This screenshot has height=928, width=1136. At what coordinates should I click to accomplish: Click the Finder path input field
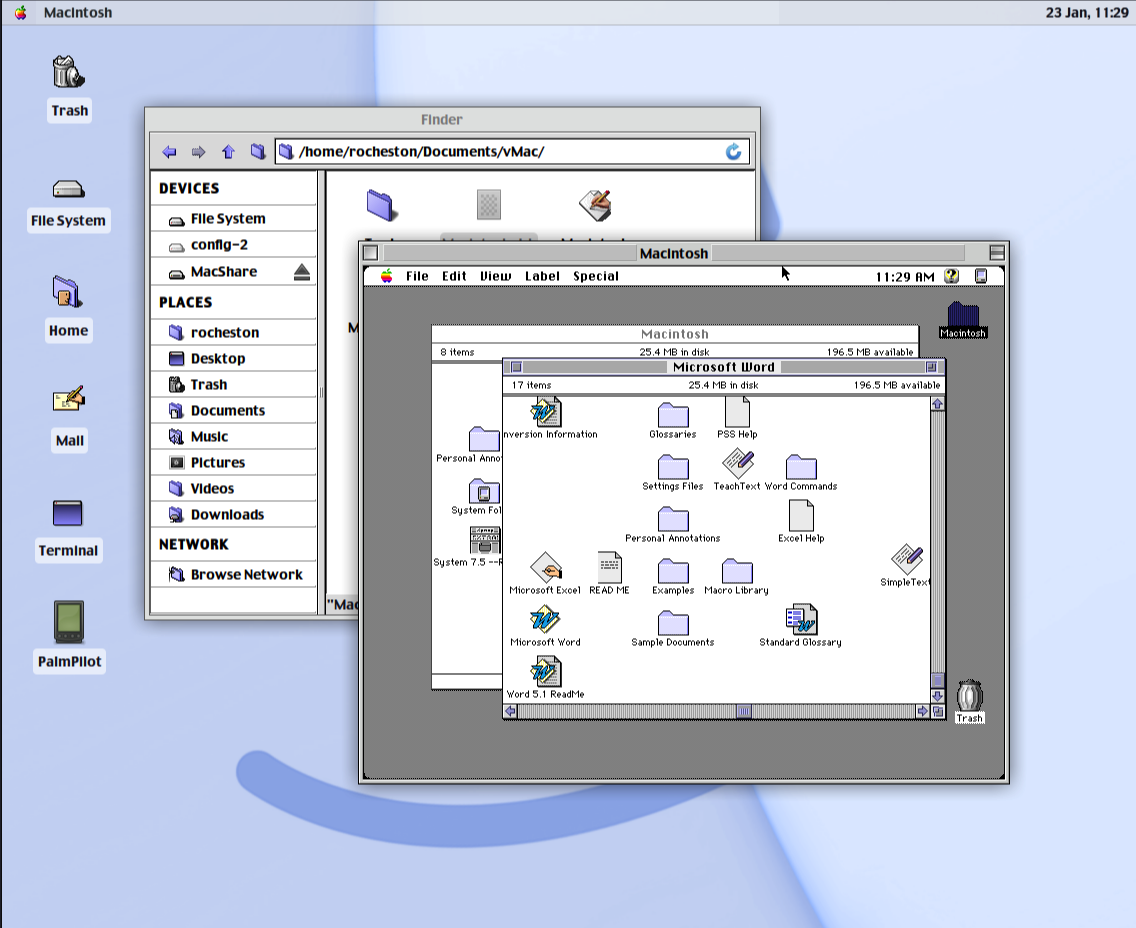tap(500, 152)
